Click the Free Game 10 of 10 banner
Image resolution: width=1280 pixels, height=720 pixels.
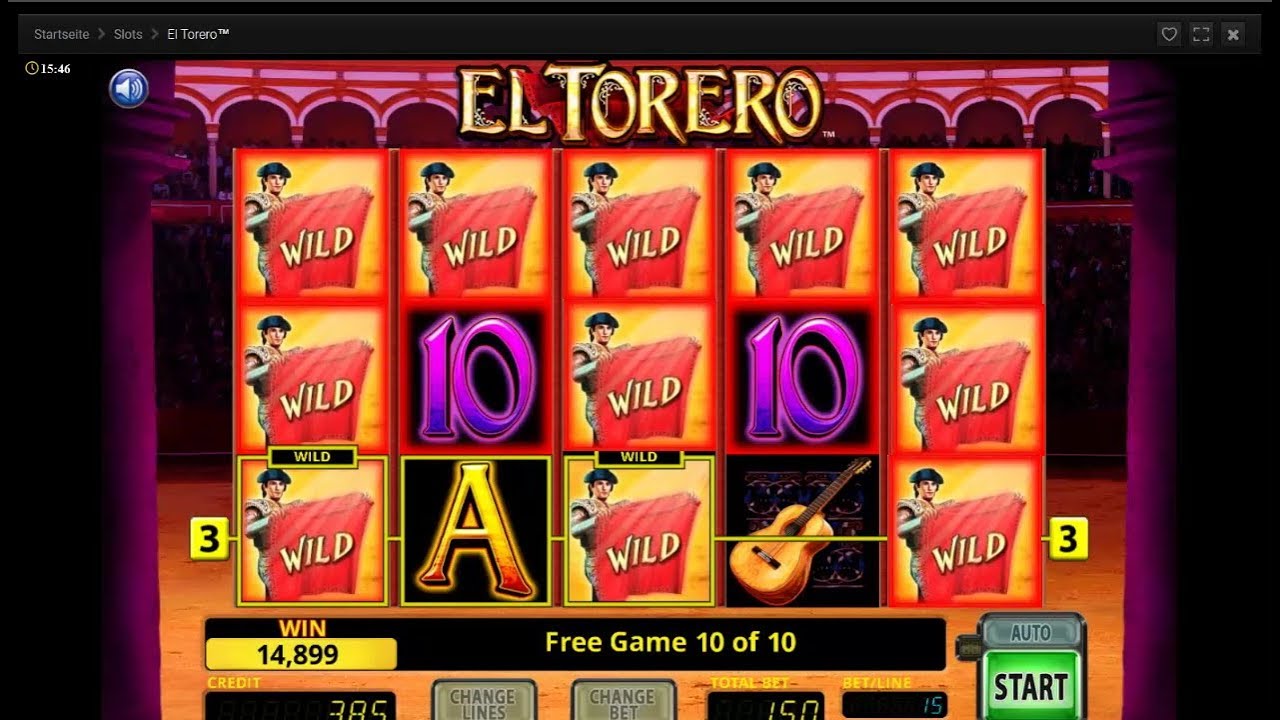671,642
